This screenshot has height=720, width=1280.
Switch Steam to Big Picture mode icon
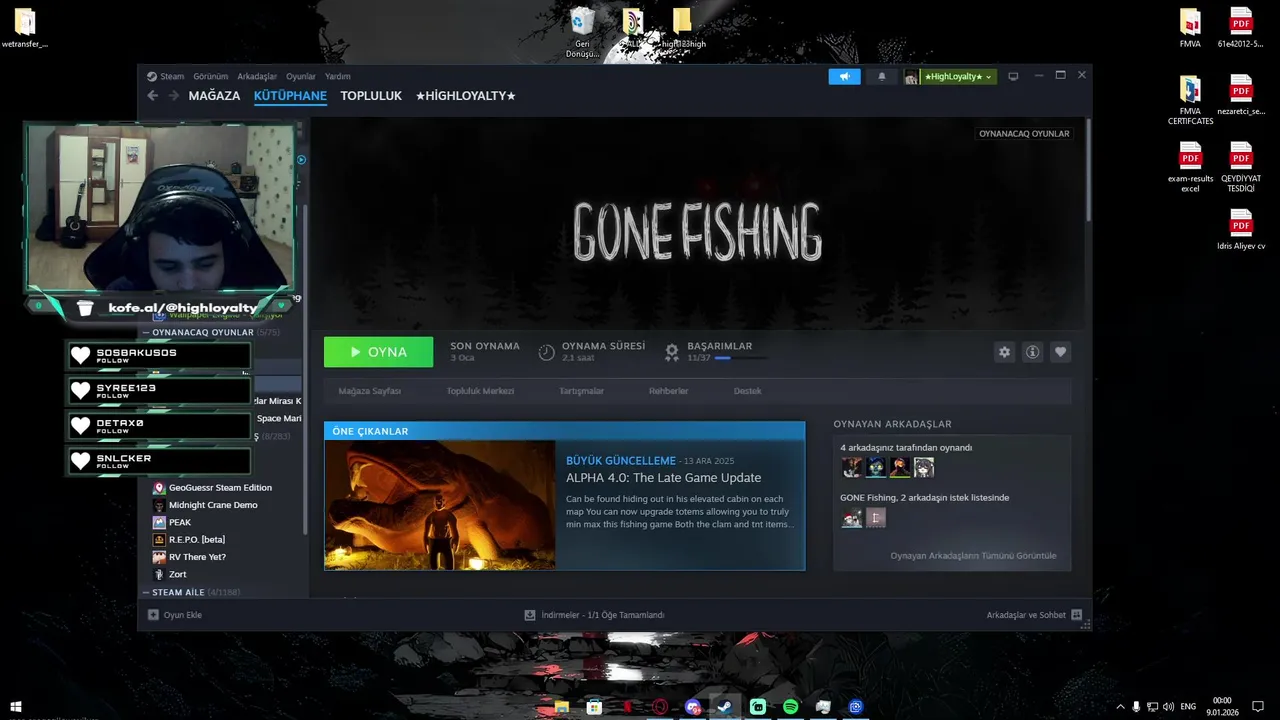click(x=1013, y=76)
